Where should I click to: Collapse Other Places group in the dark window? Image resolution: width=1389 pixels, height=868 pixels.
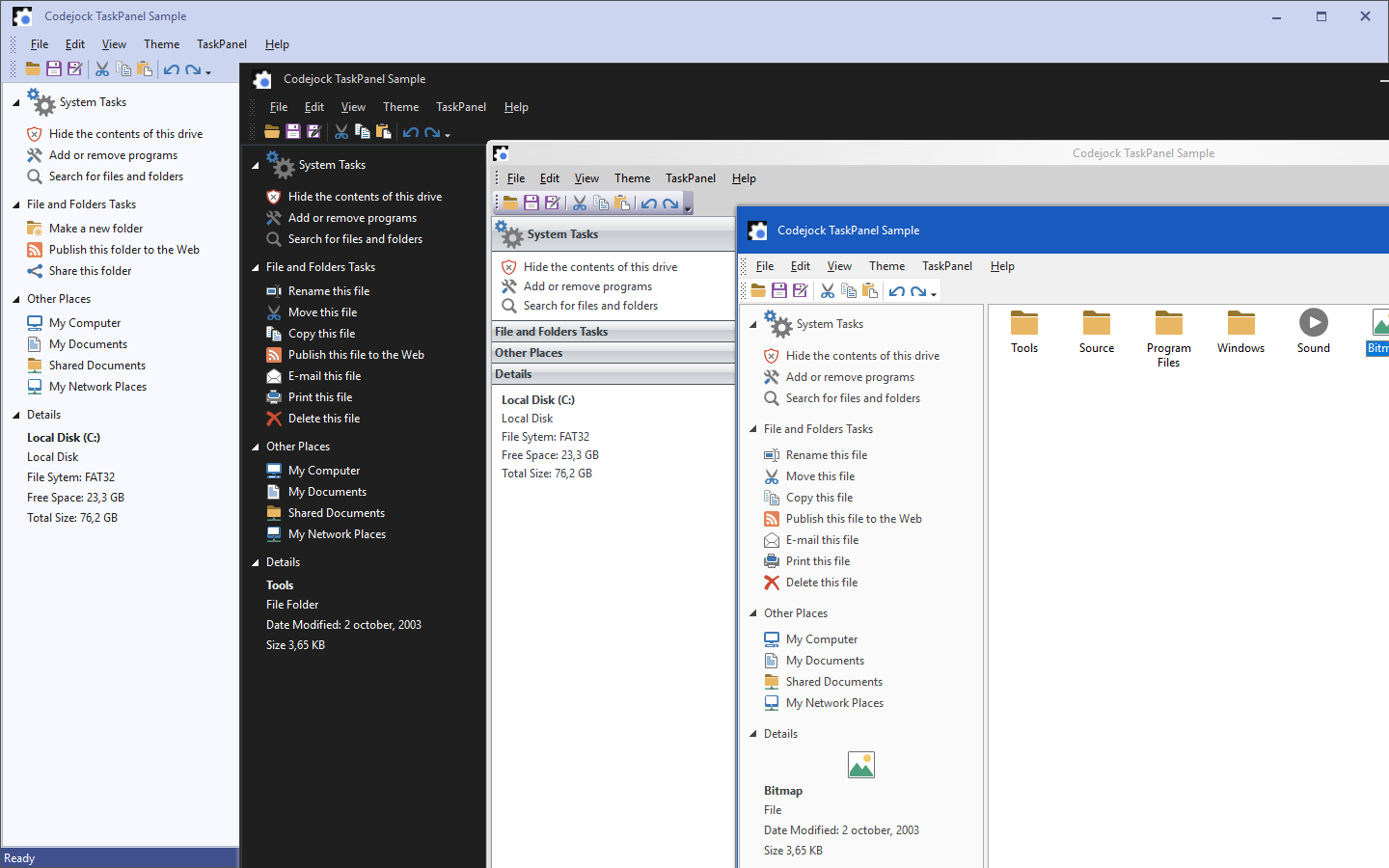(256, 447)
